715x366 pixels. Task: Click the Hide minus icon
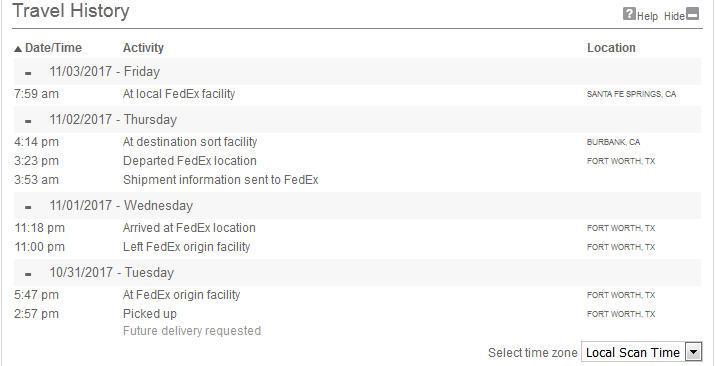[x=692, y=14]
